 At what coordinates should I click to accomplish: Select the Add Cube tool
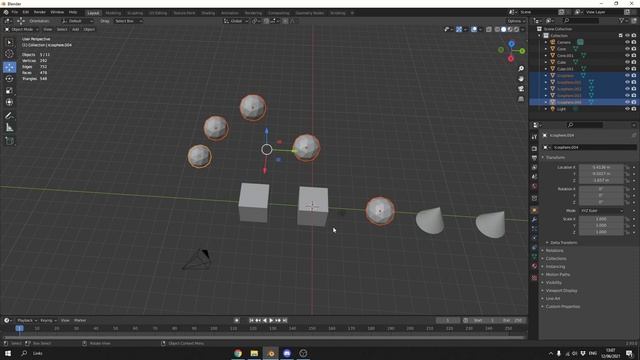(9, 141)
